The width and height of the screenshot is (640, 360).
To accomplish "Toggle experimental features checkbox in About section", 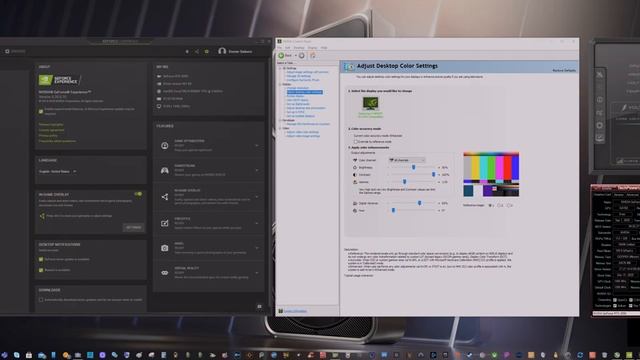I will tap(41, 111).
